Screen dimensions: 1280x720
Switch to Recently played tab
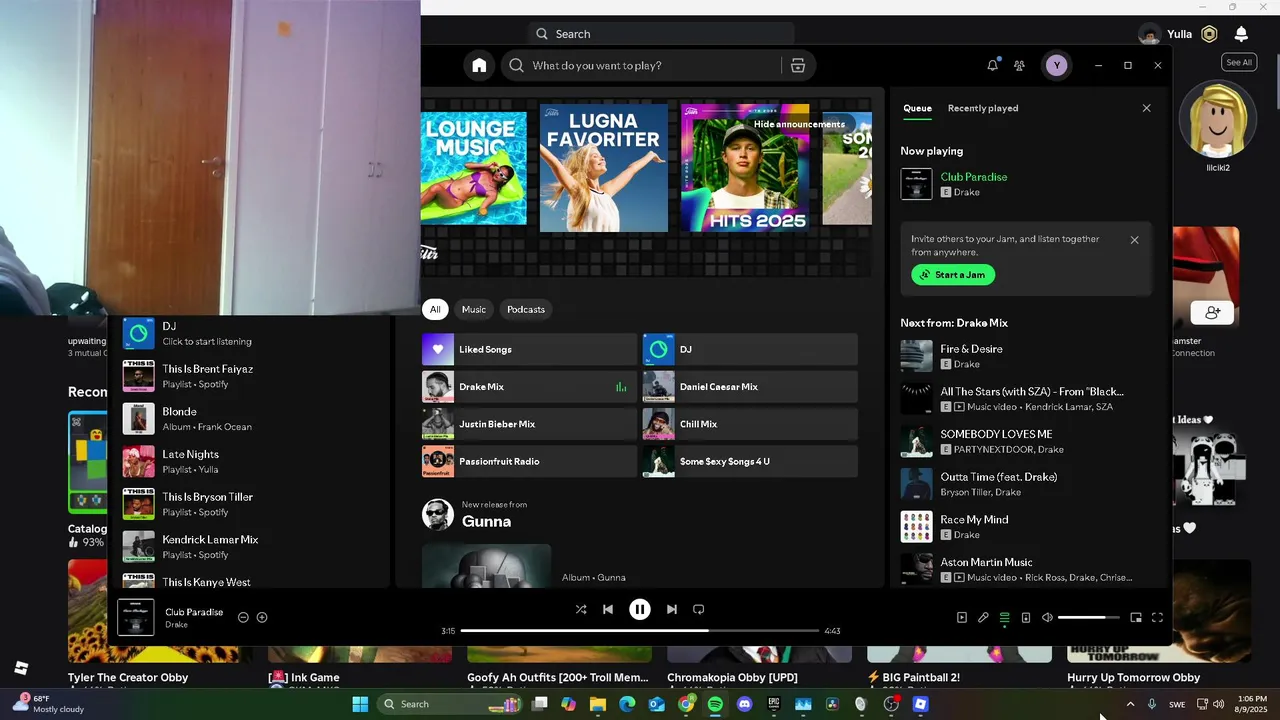pyautogui.click(x=983, y=108)
